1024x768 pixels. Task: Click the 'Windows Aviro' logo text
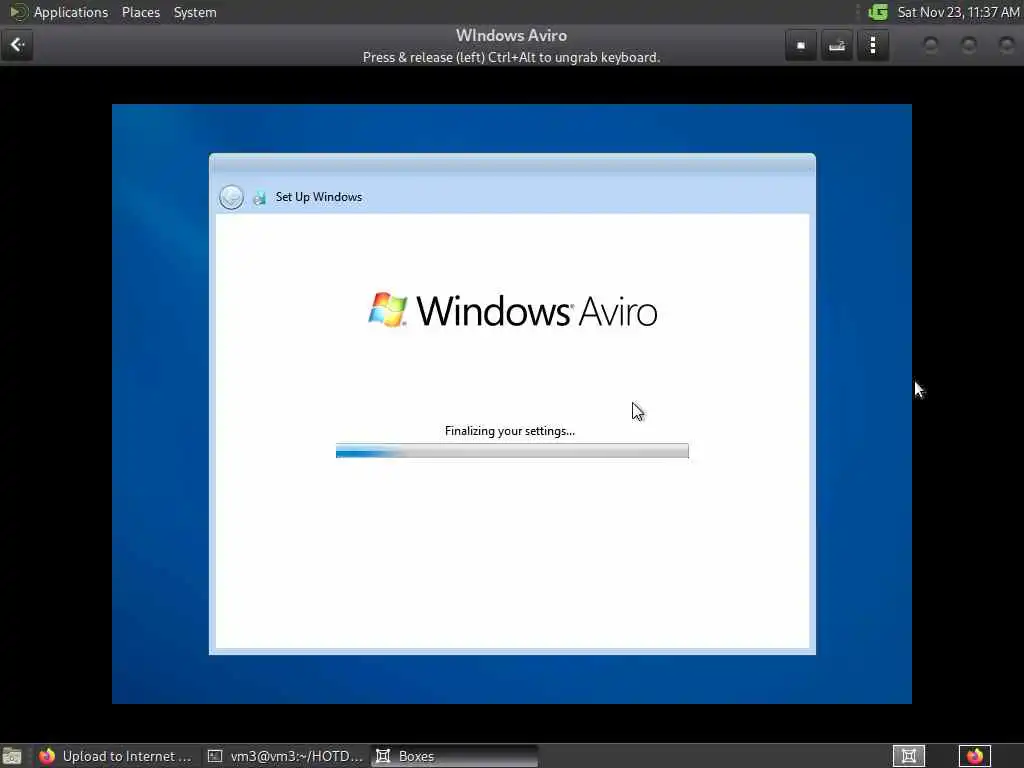point(537,311)
